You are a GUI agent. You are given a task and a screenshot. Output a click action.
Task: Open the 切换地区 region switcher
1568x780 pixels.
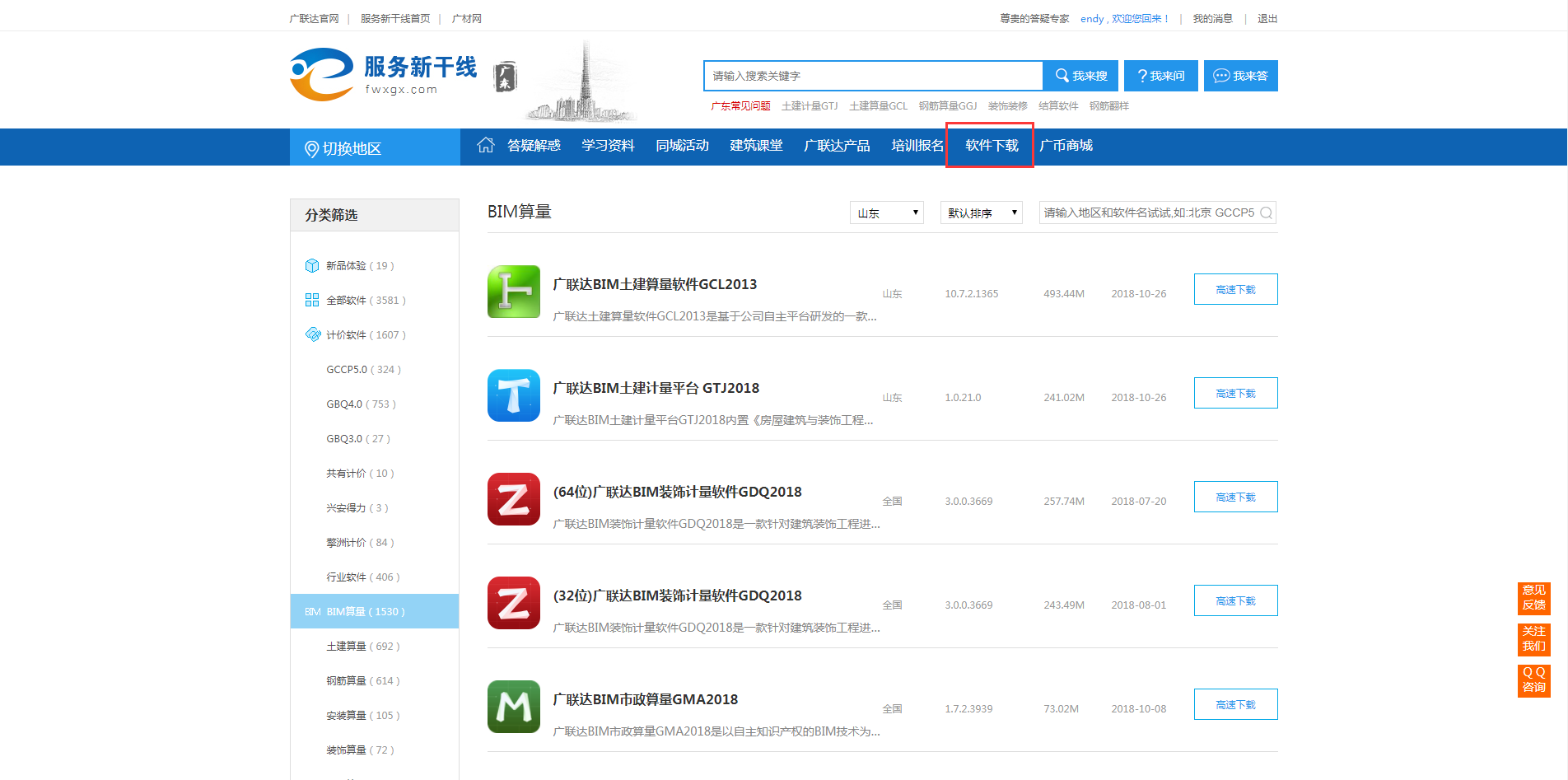[x=375, y=147]
